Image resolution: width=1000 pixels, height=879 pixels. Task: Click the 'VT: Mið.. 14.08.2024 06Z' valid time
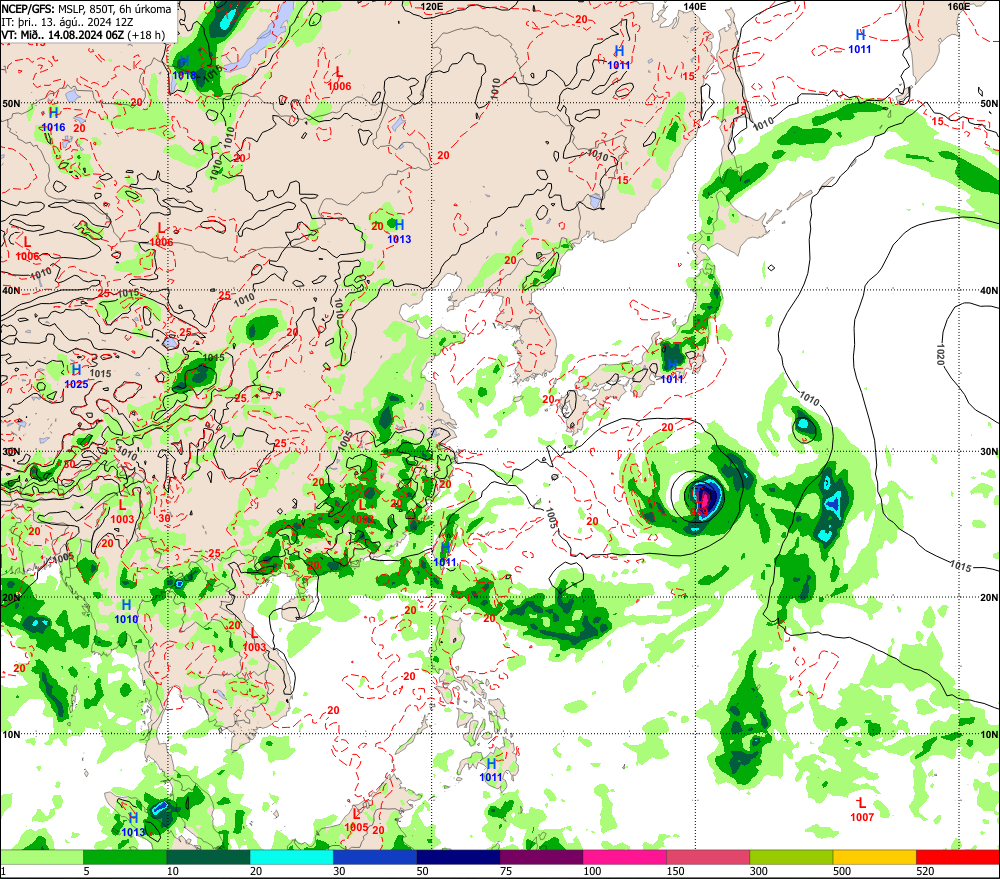pos(62,35)
